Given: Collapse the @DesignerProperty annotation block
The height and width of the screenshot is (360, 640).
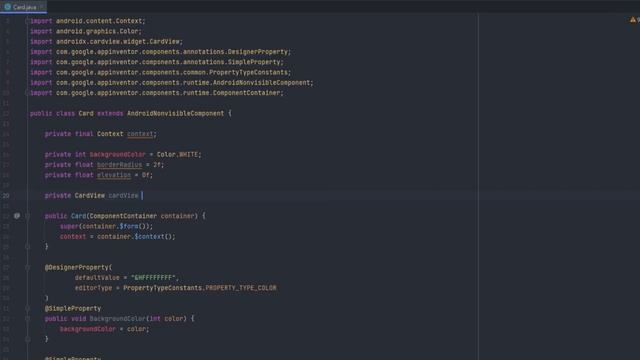Looking at the screenshot, I should pyautogui.click(x=27, y=267).
